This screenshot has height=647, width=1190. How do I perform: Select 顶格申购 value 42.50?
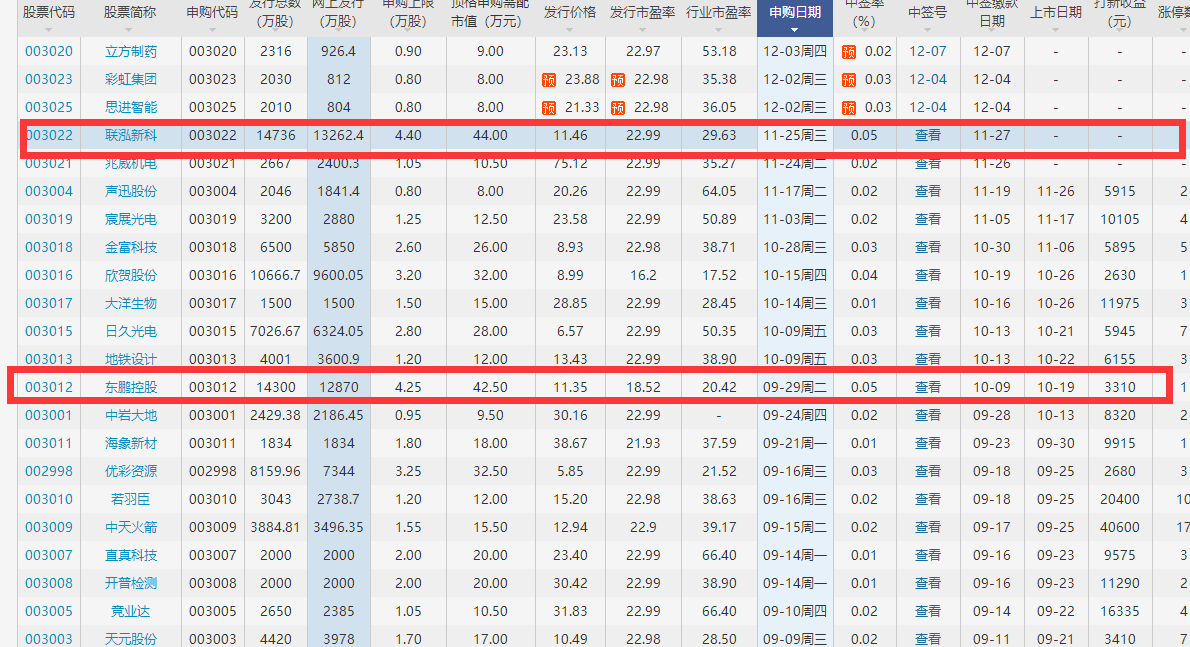coord(490,388)
